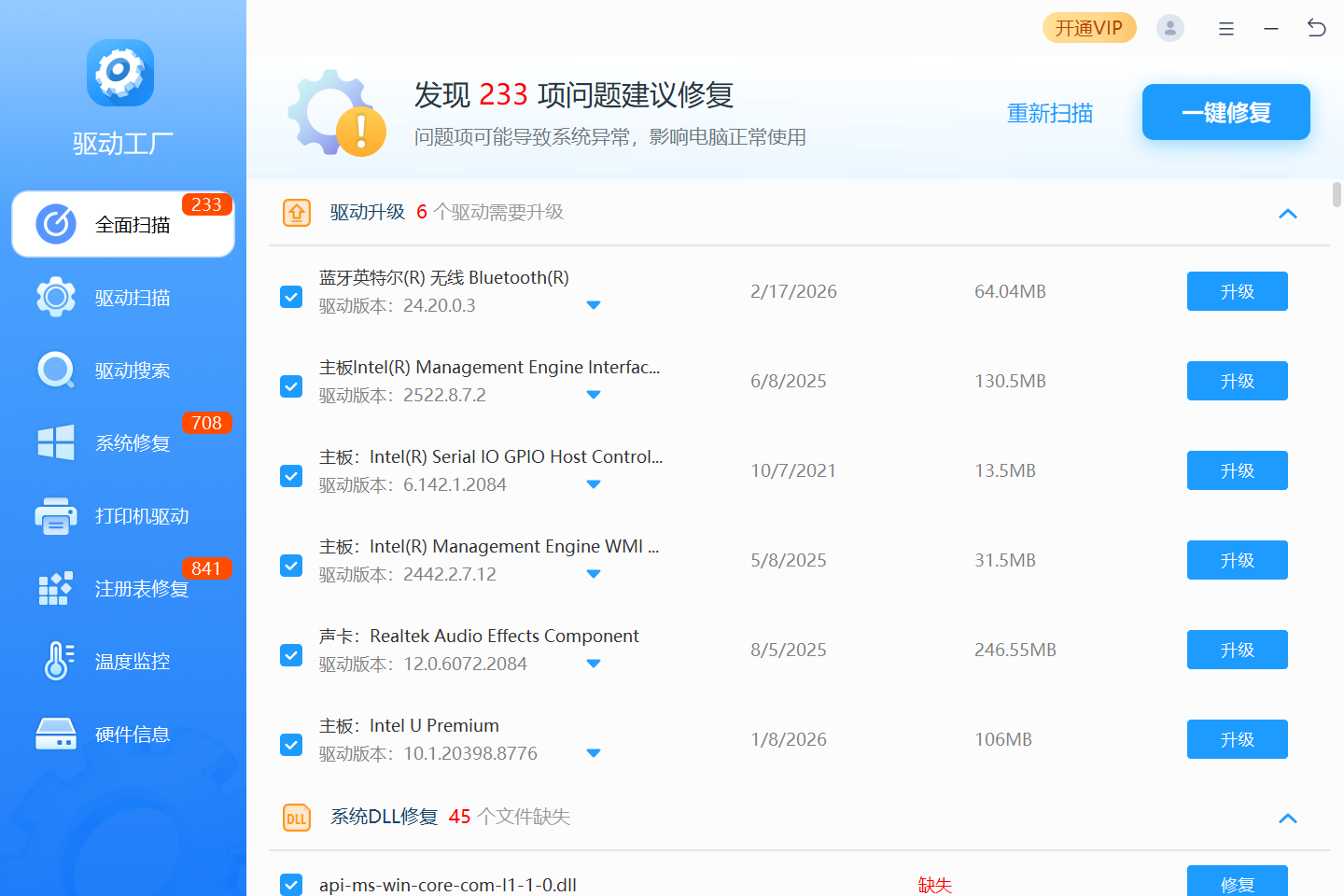Click 升级 for Intel U Premium
This screenshot has height=896, width=1344.
[x=1238, y=739]
